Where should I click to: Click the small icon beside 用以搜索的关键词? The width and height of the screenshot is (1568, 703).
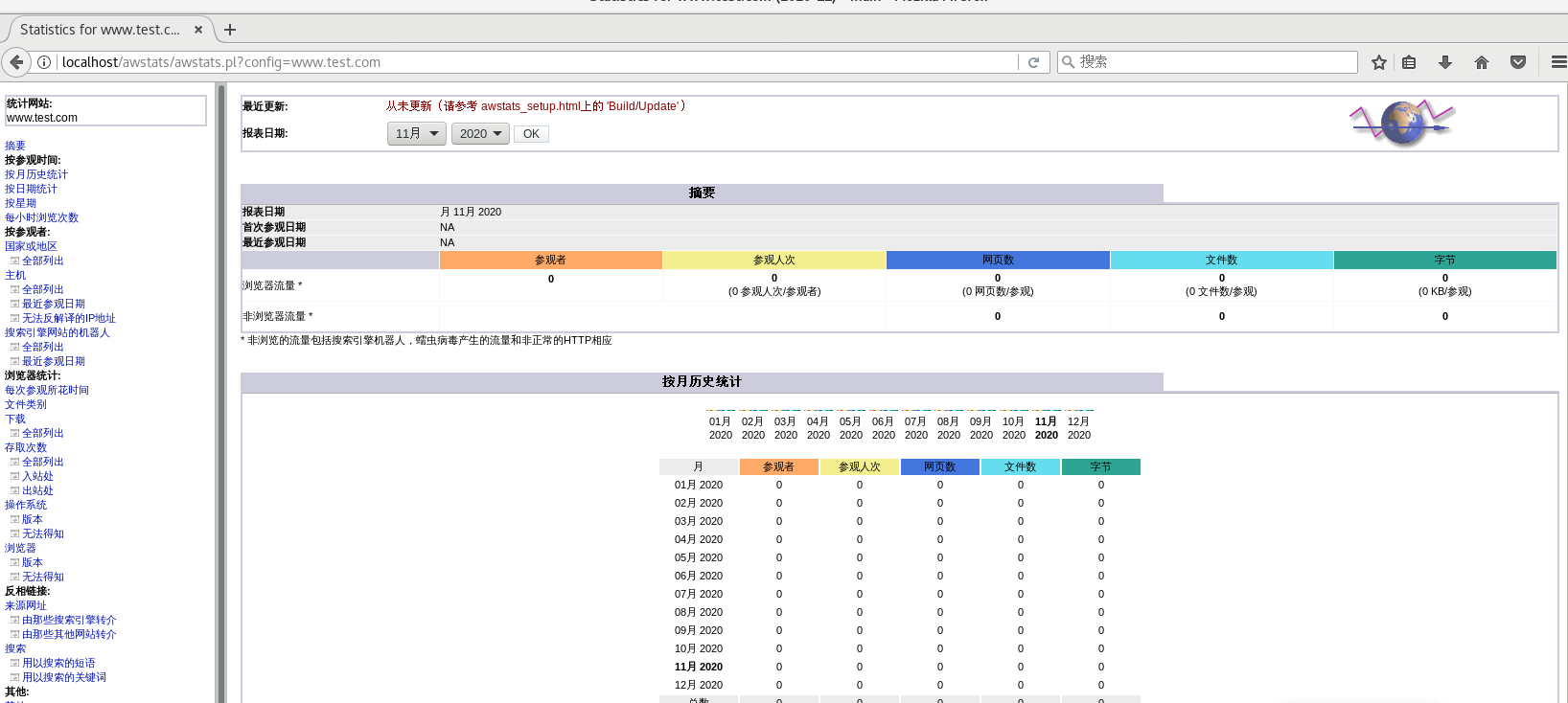click(x=14, y=677)
